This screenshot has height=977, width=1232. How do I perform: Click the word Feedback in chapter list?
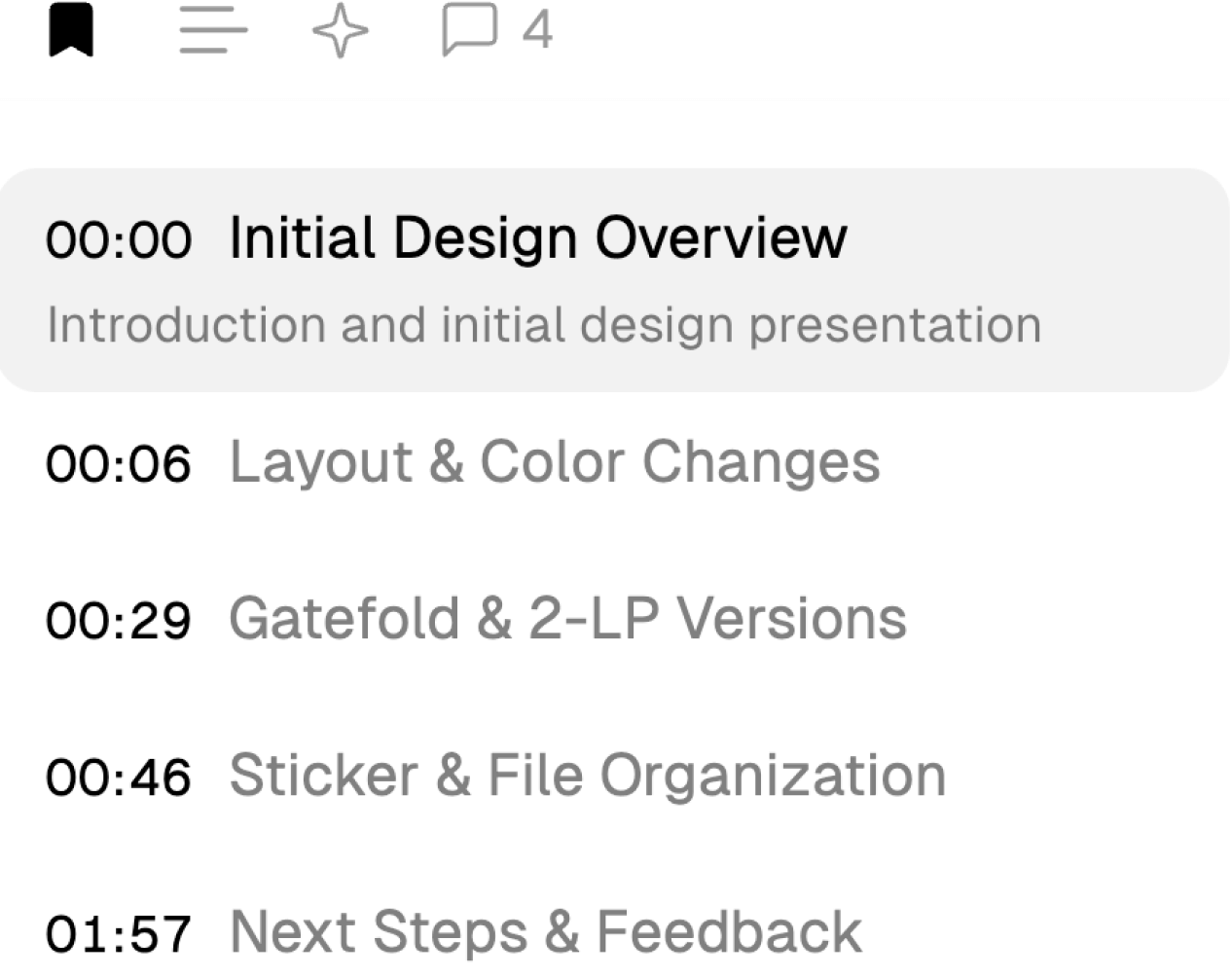729,932
